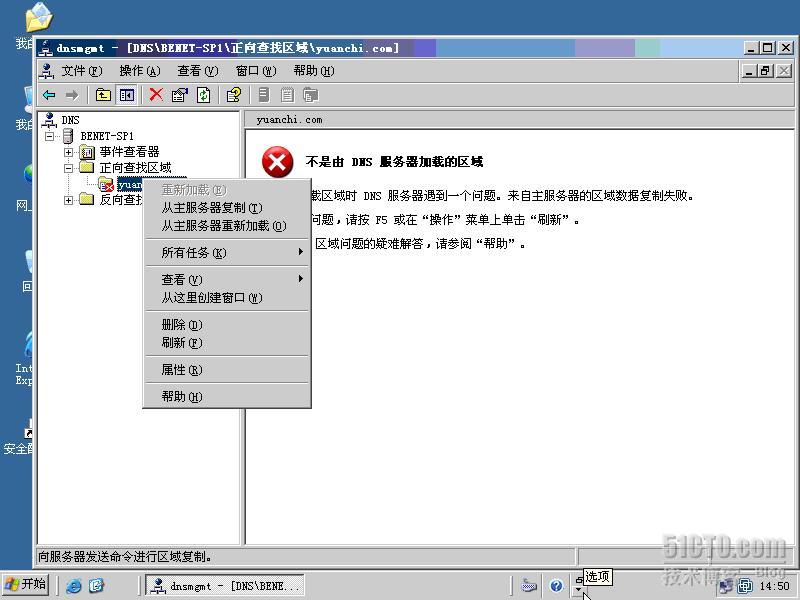Click the language bar help icon
Viewport: 800px width, 600px height.
click(x=556, y=586)
